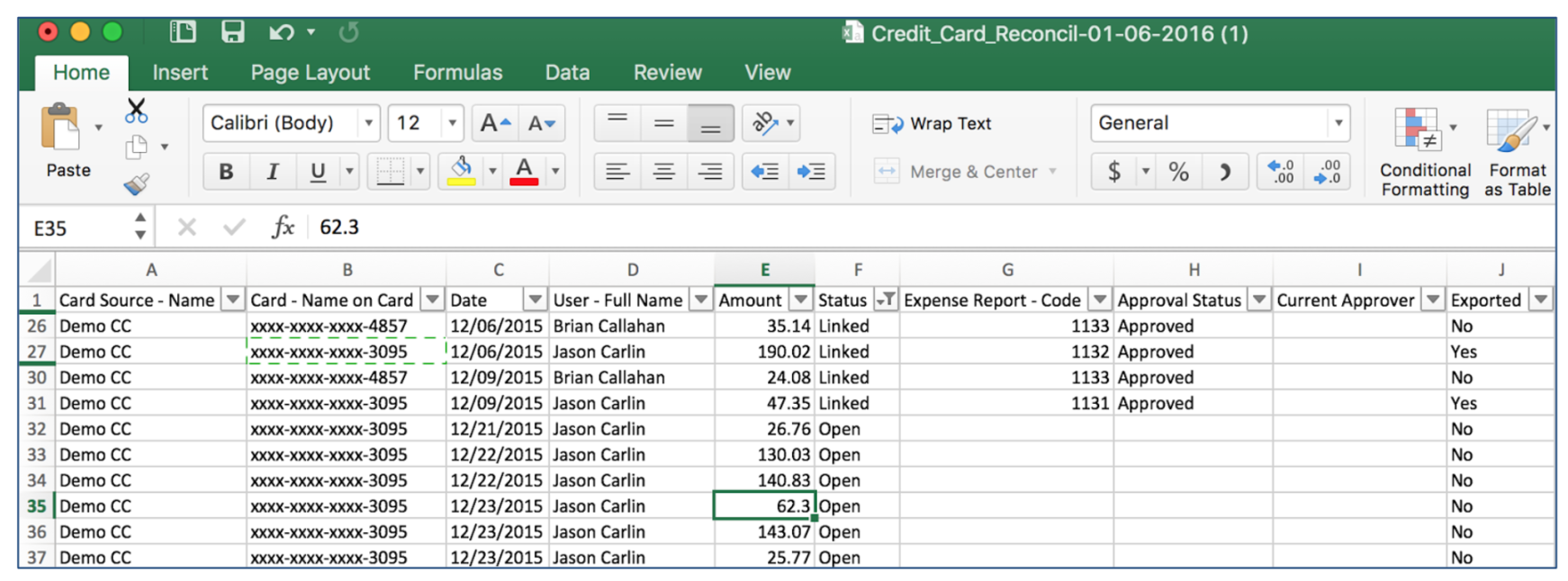The height and width of the screenshot is (581, 1568).
Task: Click the Merge & Center button
Action: coord(956,171)
